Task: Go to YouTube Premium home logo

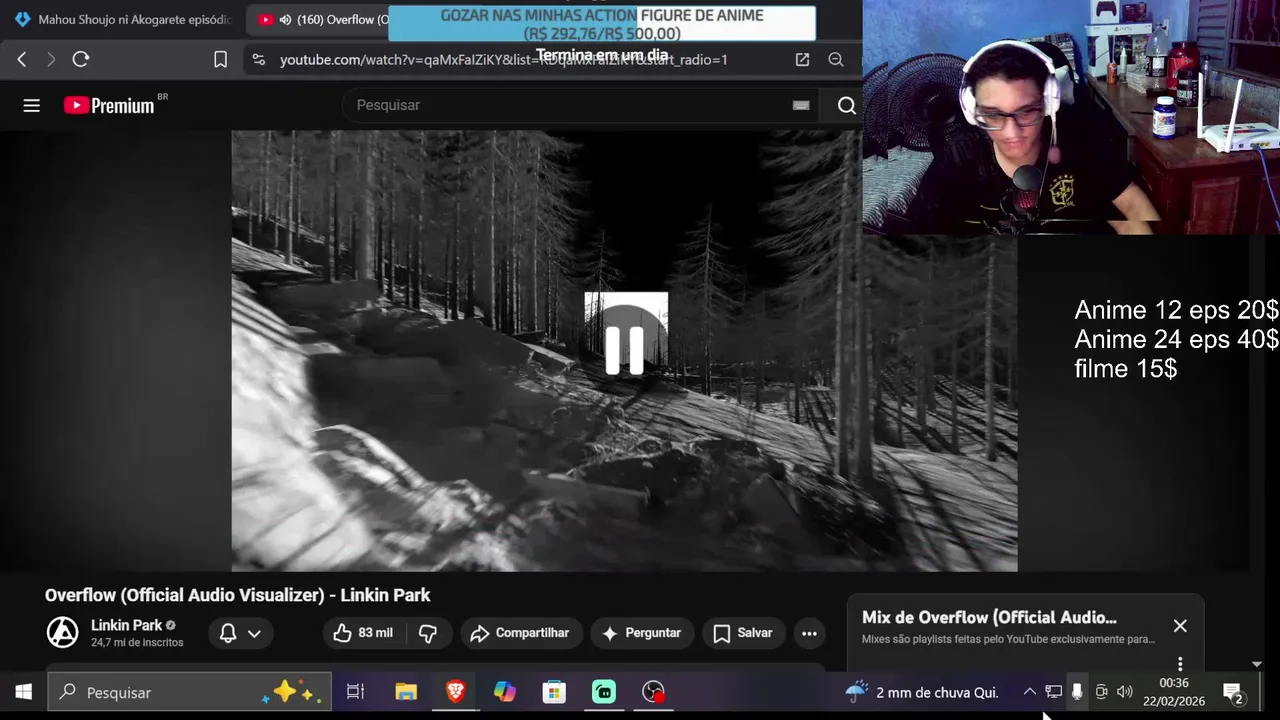Action: 110,105
